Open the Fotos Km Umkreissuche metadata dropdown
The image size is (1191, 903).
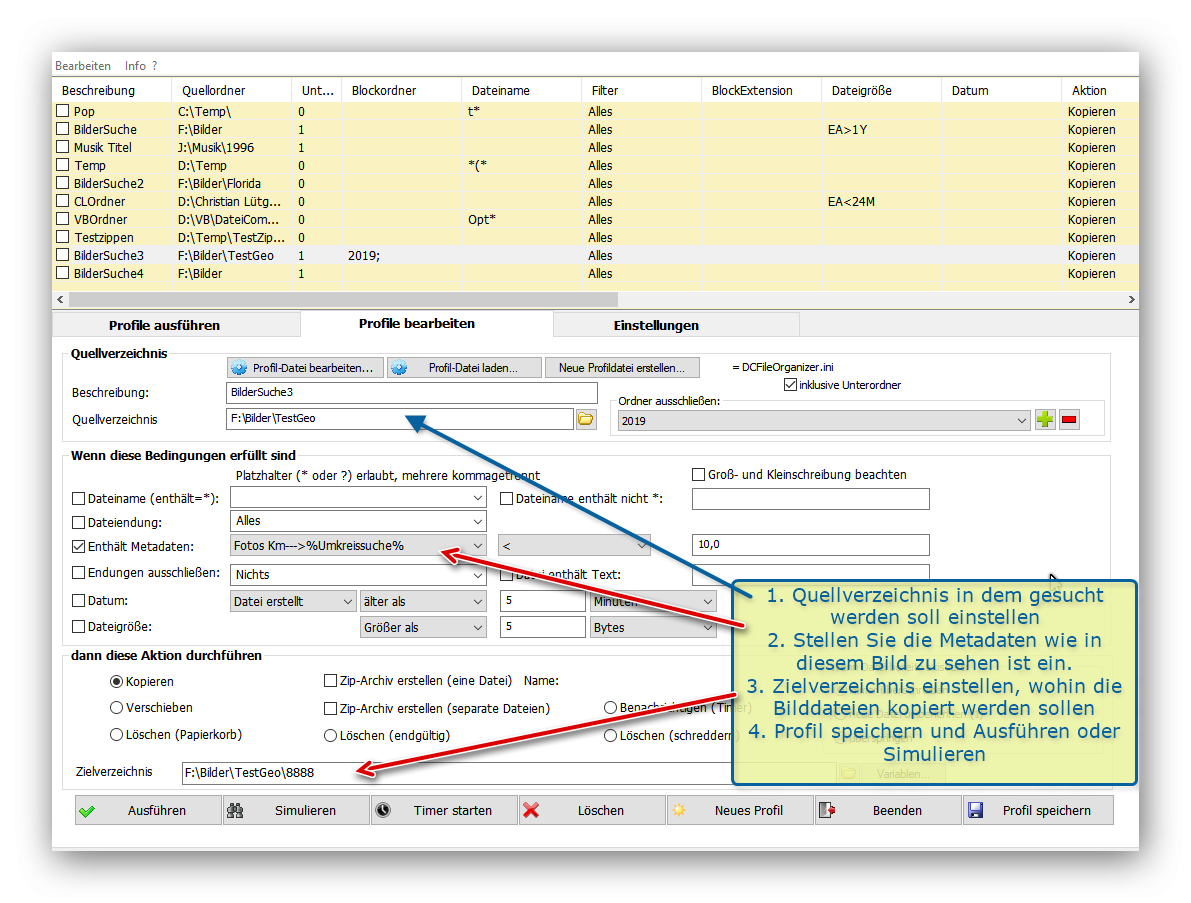[x=477, y=546]
